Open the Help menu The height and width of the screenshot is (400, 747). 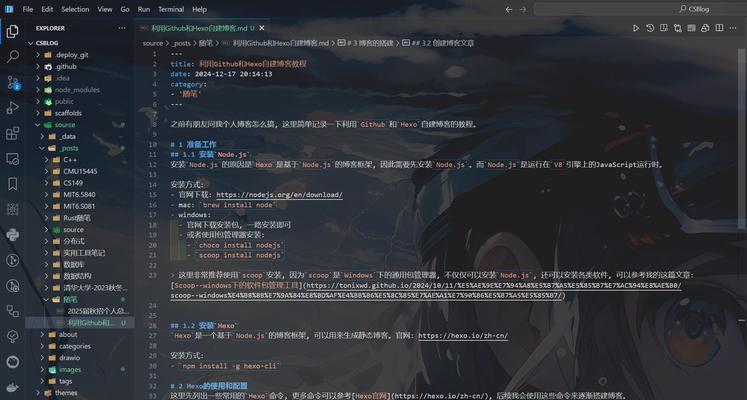coord(200,9)
